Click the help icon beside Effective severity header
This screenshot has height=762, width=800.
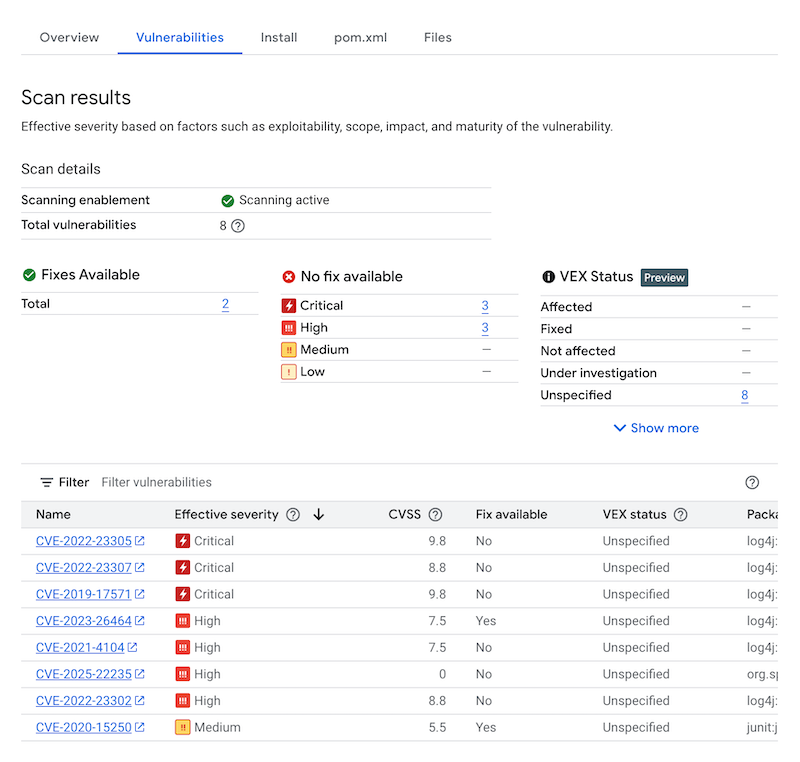point(292,514)
